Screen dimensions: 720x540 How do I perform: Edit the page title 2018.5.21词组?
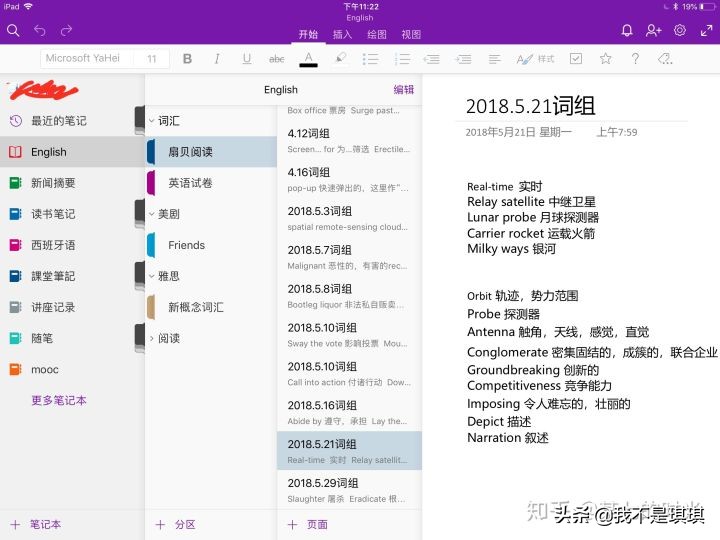tap(531, 106)
